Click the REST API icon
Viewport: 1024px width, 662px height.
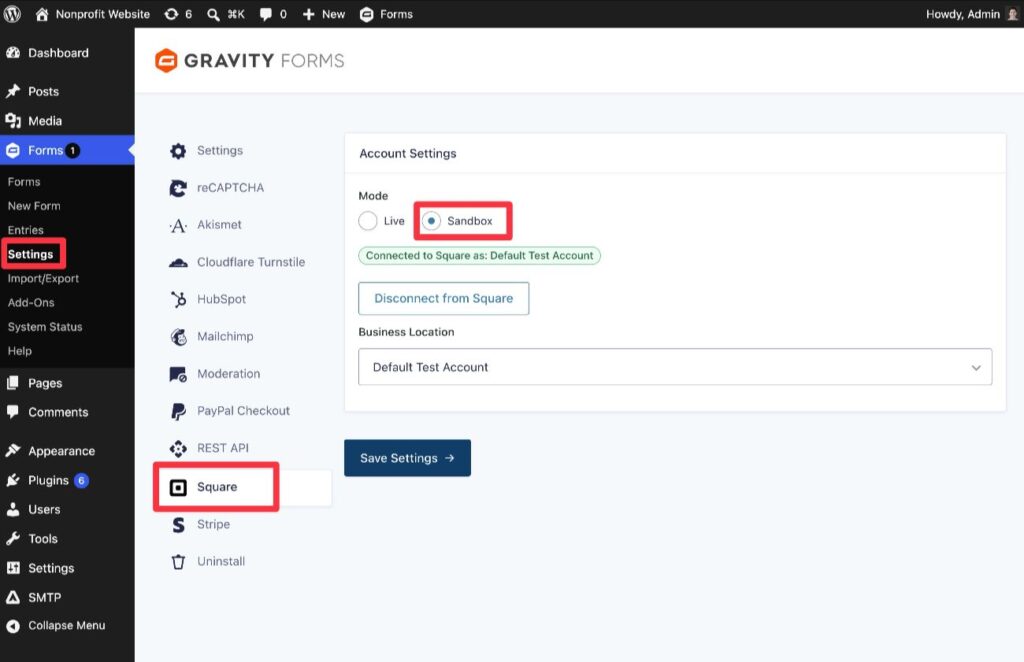[178, 448]
